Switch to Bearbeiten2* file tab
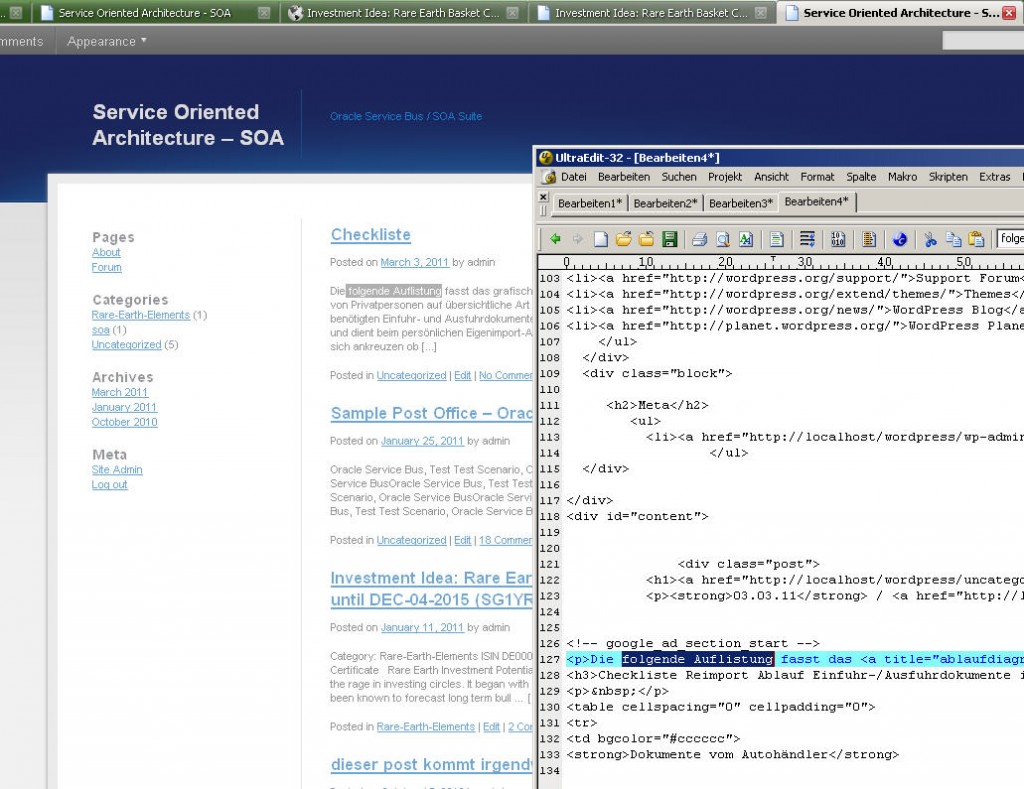The height and width of the screenshot is (789, 1024). pyautogui.click(x=665, y=203)
